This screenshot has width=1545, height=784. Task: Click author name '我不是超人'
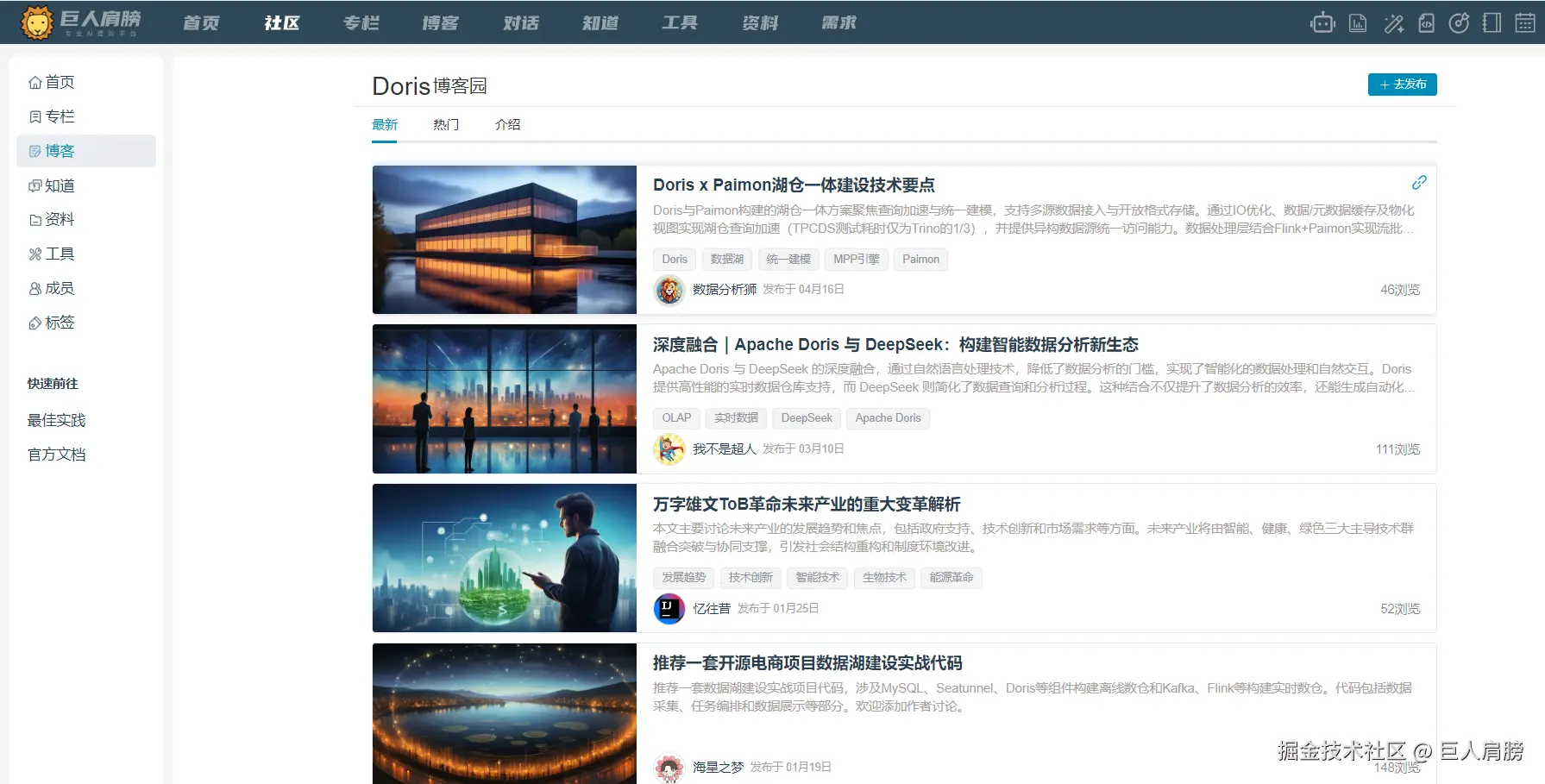(725, 449)
